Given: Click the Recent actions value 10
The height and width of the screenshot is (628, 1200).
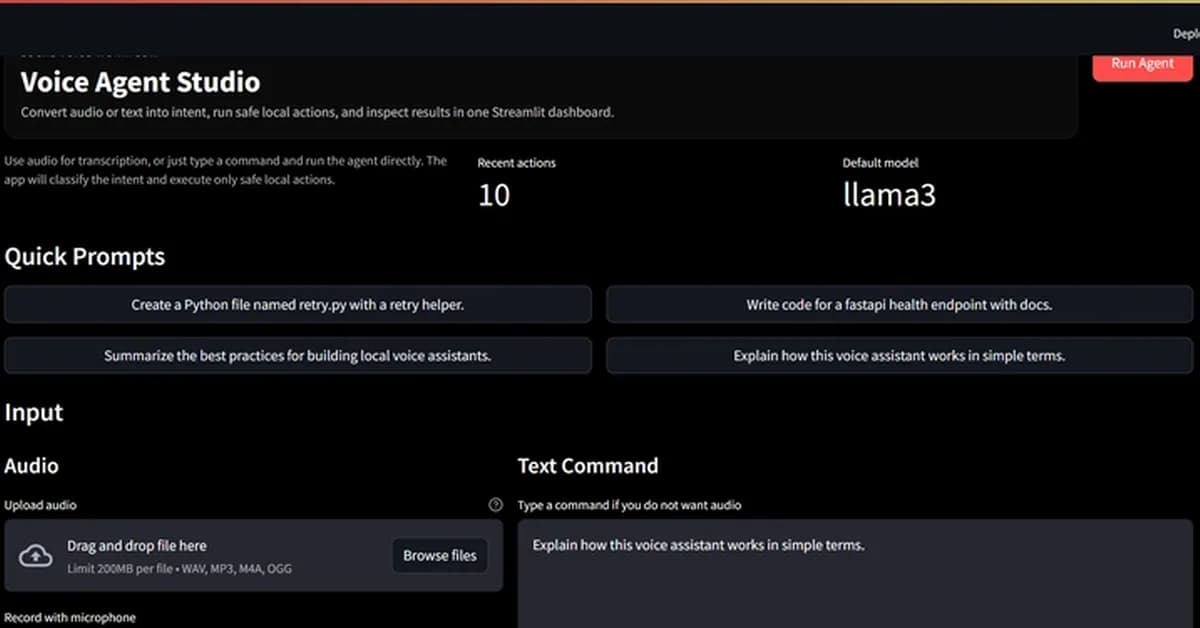Looking at the screenshot, I should pyautogui.click(x=494, y=195).
